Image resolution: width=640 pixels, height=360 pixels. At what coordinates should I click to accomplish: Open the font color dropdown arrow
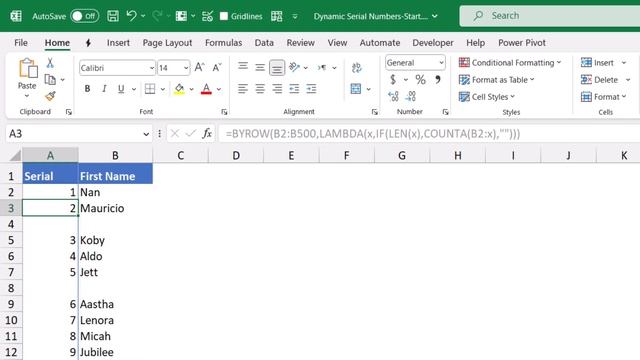tap(219, 89)
